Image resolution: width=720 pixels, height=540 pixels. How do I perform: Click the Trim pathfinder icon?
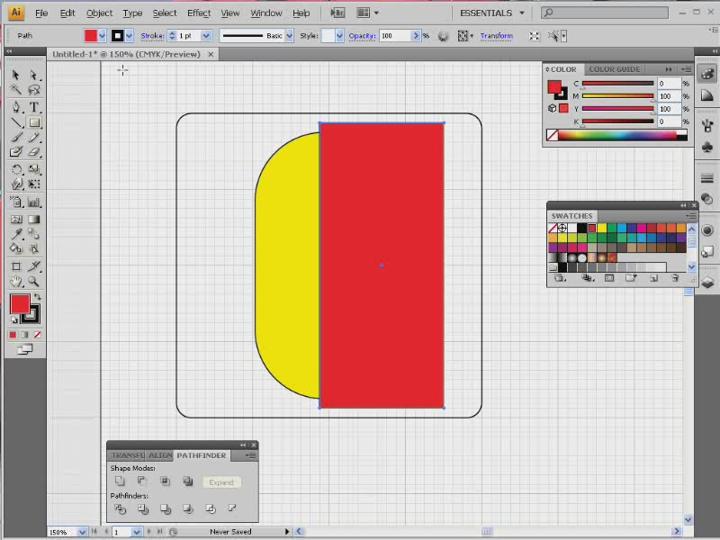click(x=143, y=509)
